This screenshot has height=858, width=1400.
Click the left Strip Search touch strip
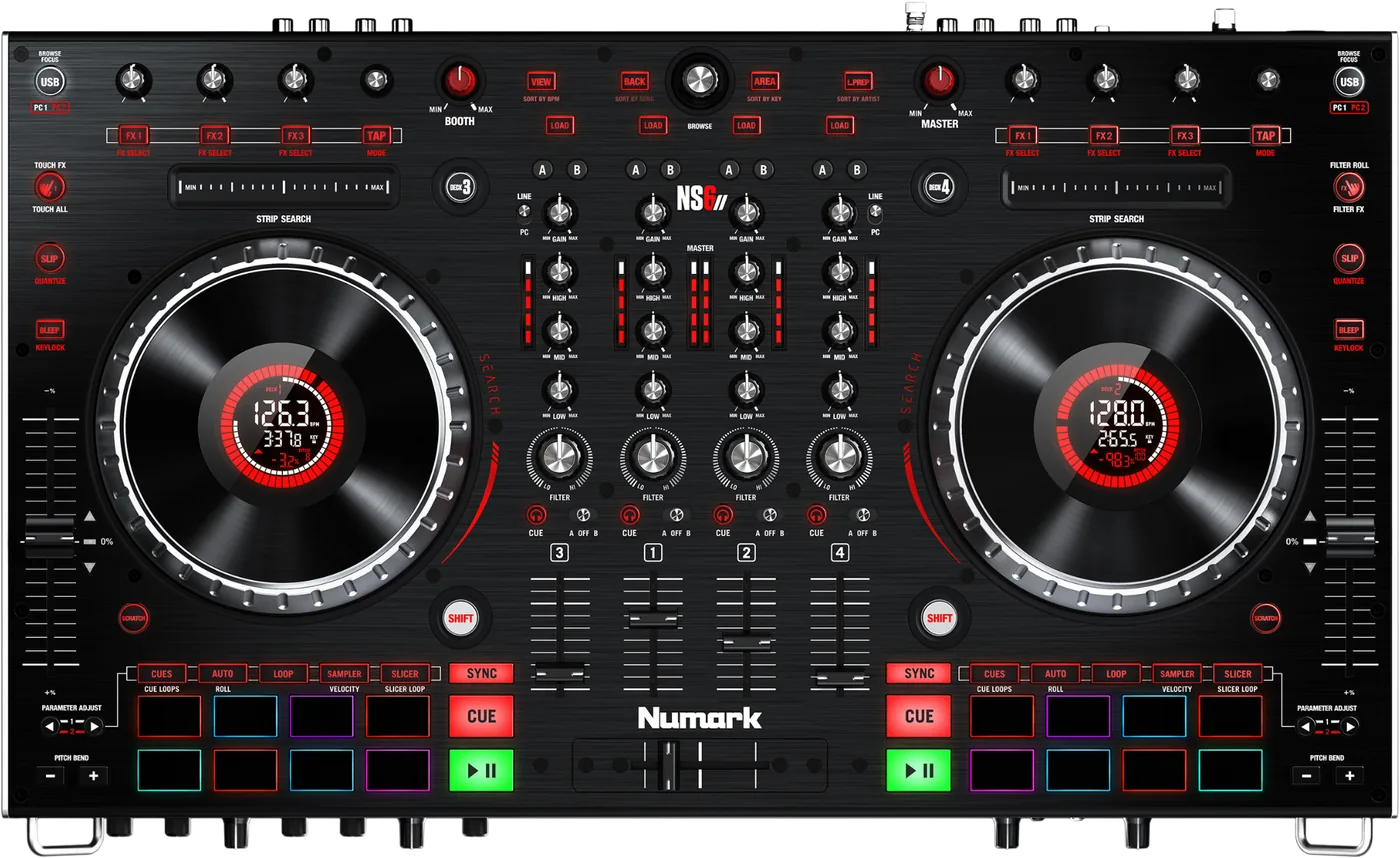(x=284, y=187)
